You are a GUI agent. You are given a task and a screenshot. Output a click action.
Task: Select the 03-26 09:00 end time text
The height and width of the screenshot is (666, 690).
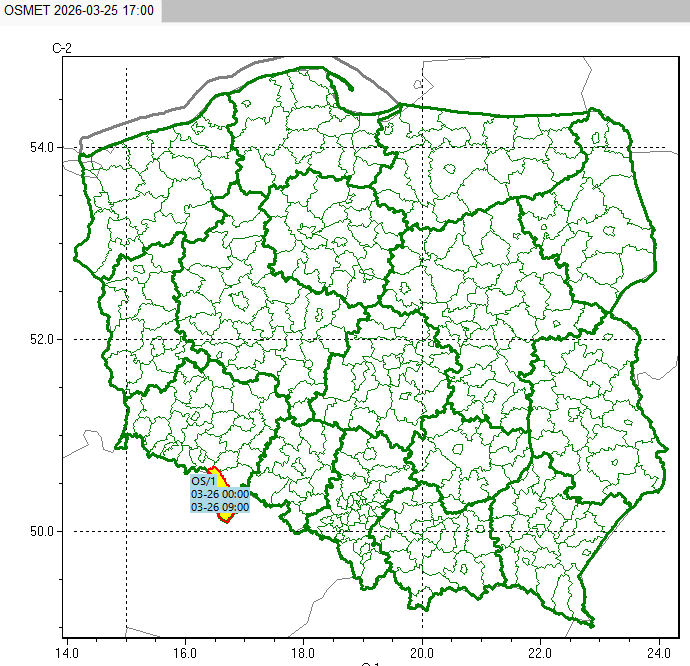[220, 507]
